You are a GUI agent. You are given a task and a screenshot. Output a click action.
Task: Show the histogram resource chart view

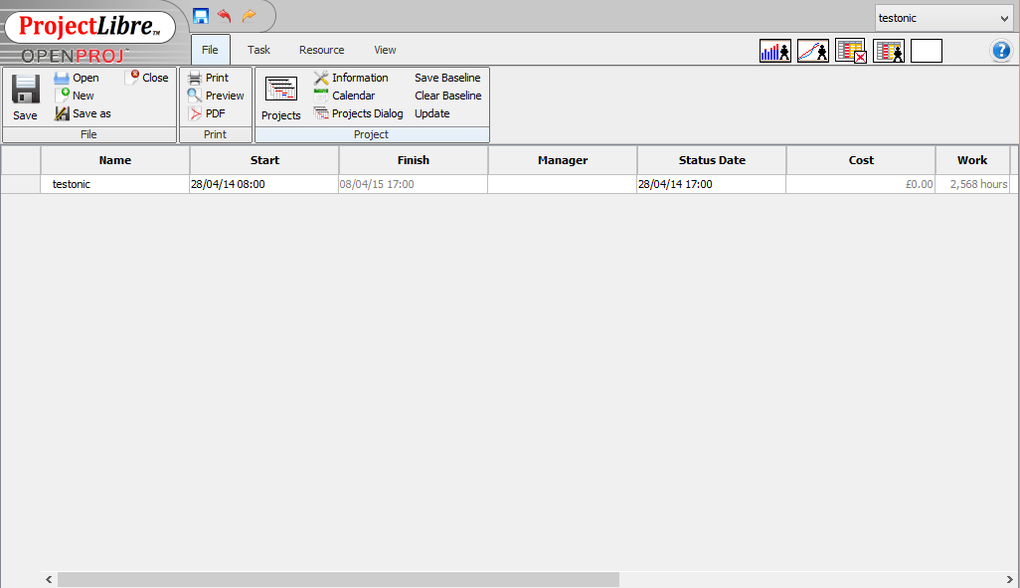(x=775, y=51)
